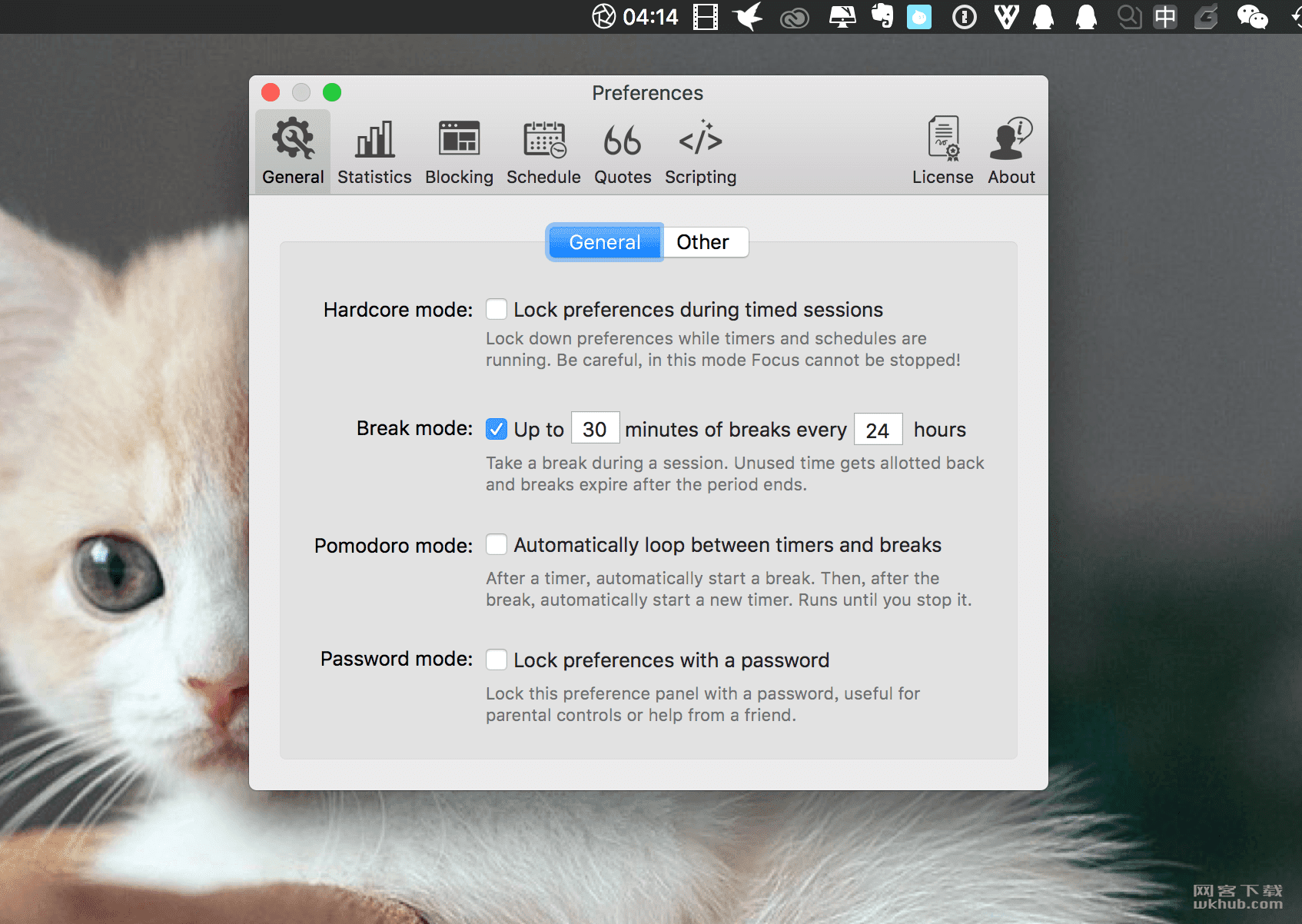This screenshot has height=924, width=1302.
Task: Click the break minutes field showing 30
Action: 595,429
